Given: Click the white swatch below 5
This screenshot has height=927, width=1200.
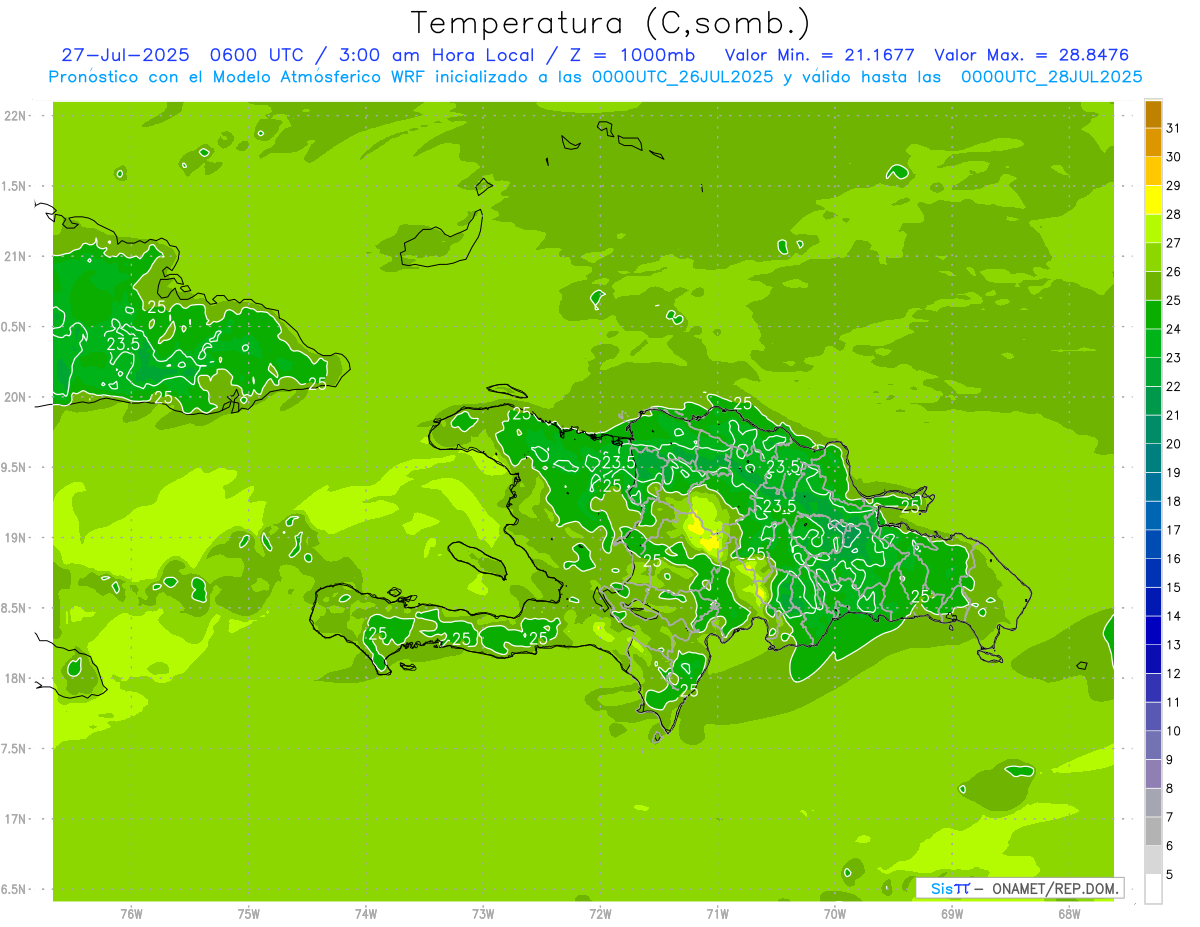Looking at the screenshot, I should tap(1153, 889).
